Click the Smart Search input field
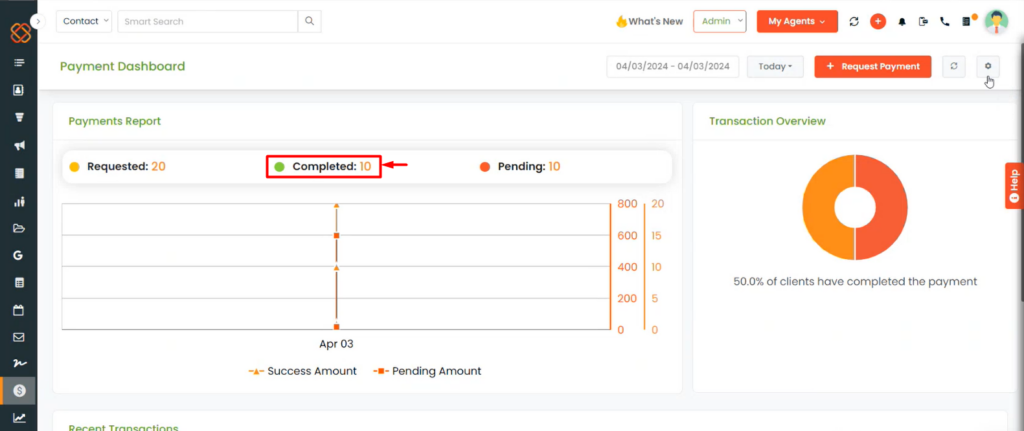The height and width of the screenshot is (431, 1024). [x=207, y=21]
